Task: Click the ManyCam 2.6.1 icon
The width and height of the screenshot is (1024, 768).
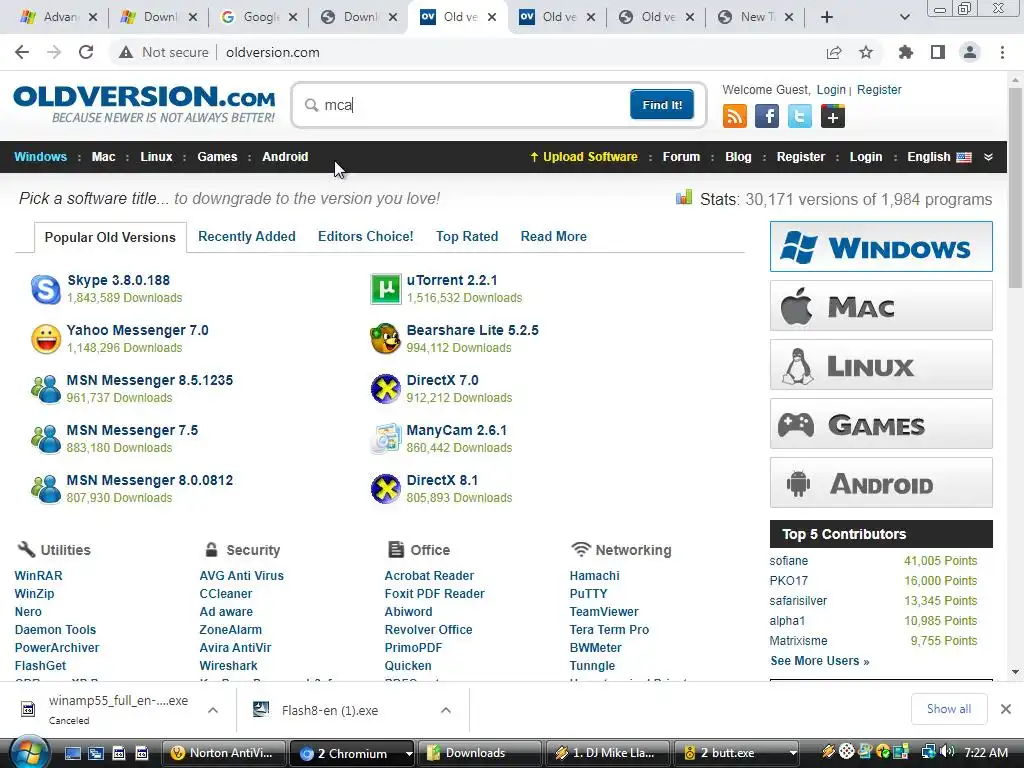Action: pyautogui.click(x=386, y=439)
